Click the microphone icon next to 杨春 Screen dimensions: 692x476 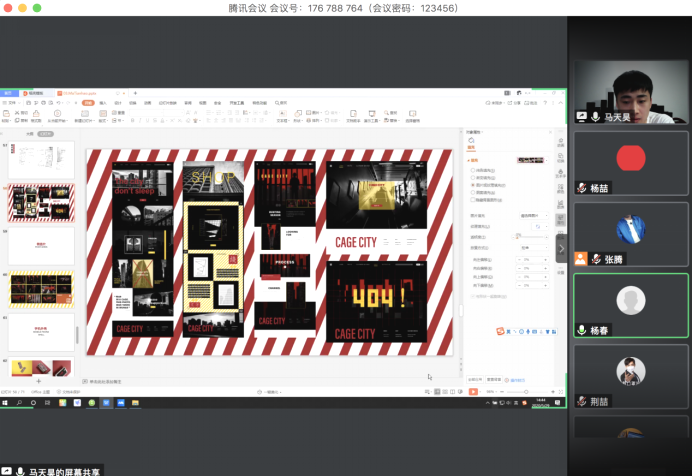[581, 330]
